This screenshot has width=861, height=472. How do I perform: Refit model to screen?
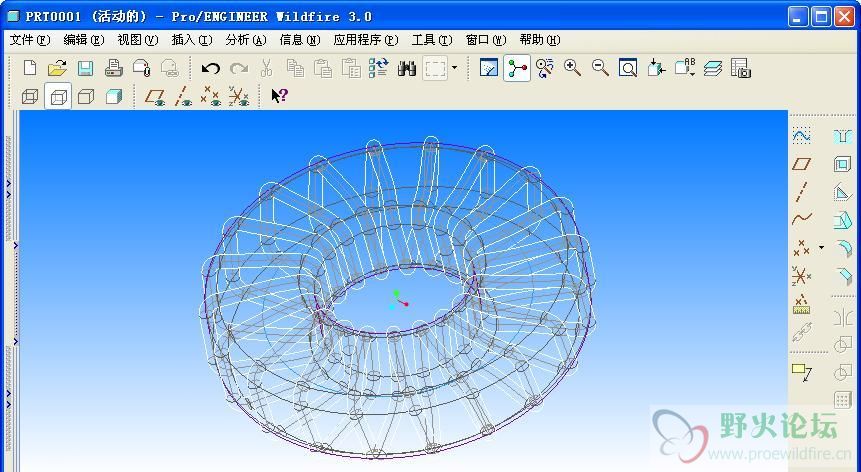628,68
